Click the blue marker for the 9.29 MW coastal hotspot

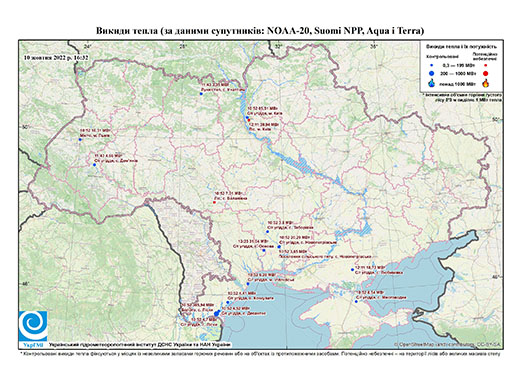248,284
